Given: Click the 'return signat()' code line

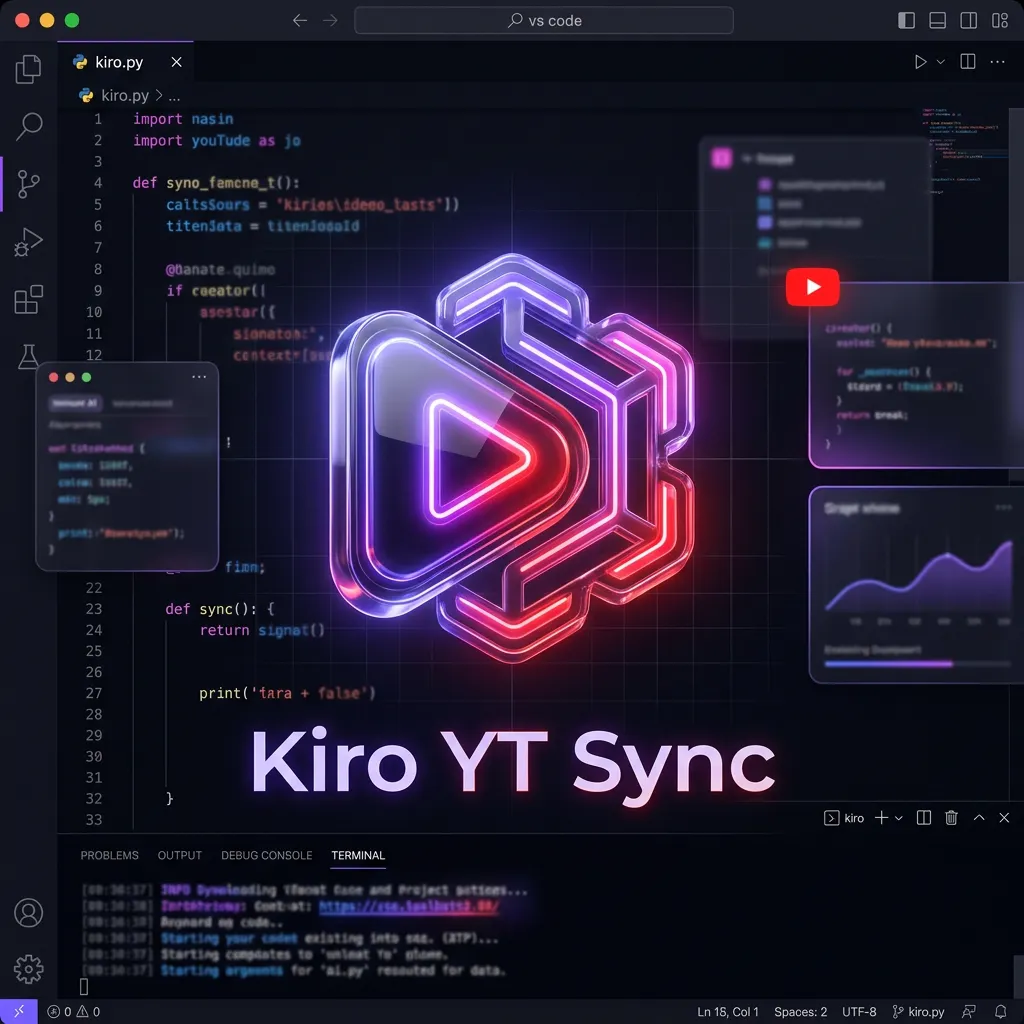Looking at the screenshot, I should [x=262, y=630].
